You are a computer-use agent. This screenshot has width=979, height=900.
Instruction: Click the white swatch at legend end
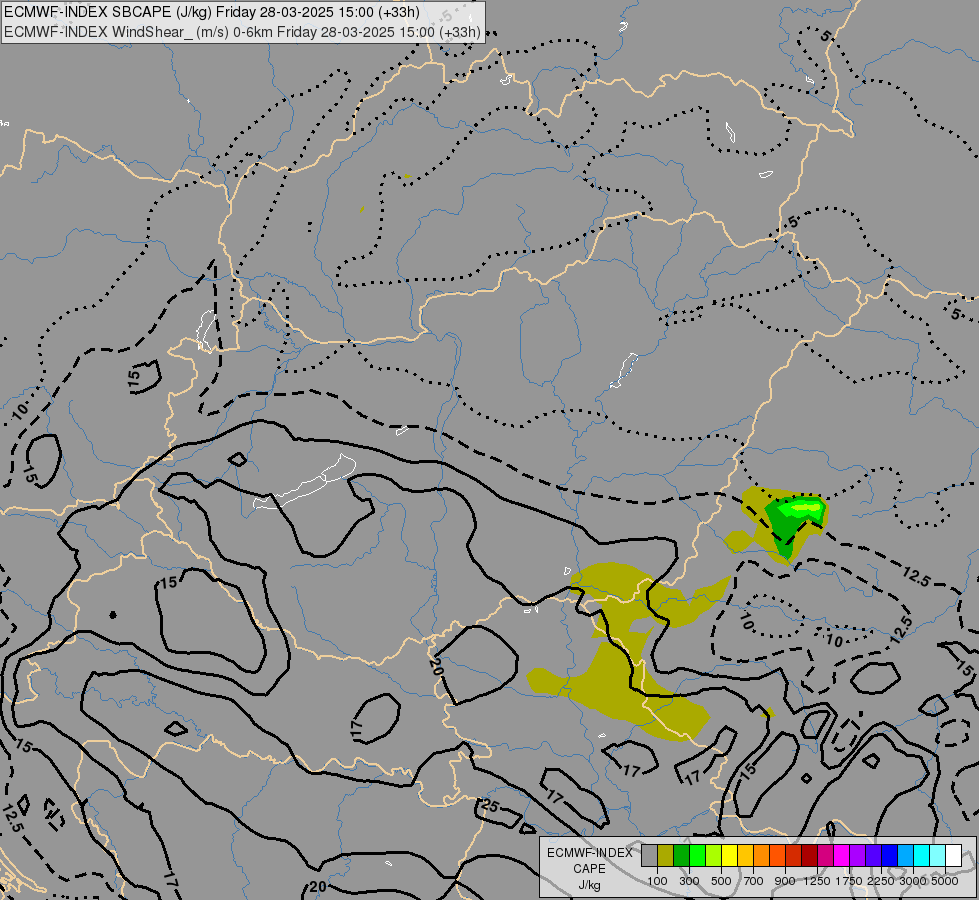[x=953, y=855]
